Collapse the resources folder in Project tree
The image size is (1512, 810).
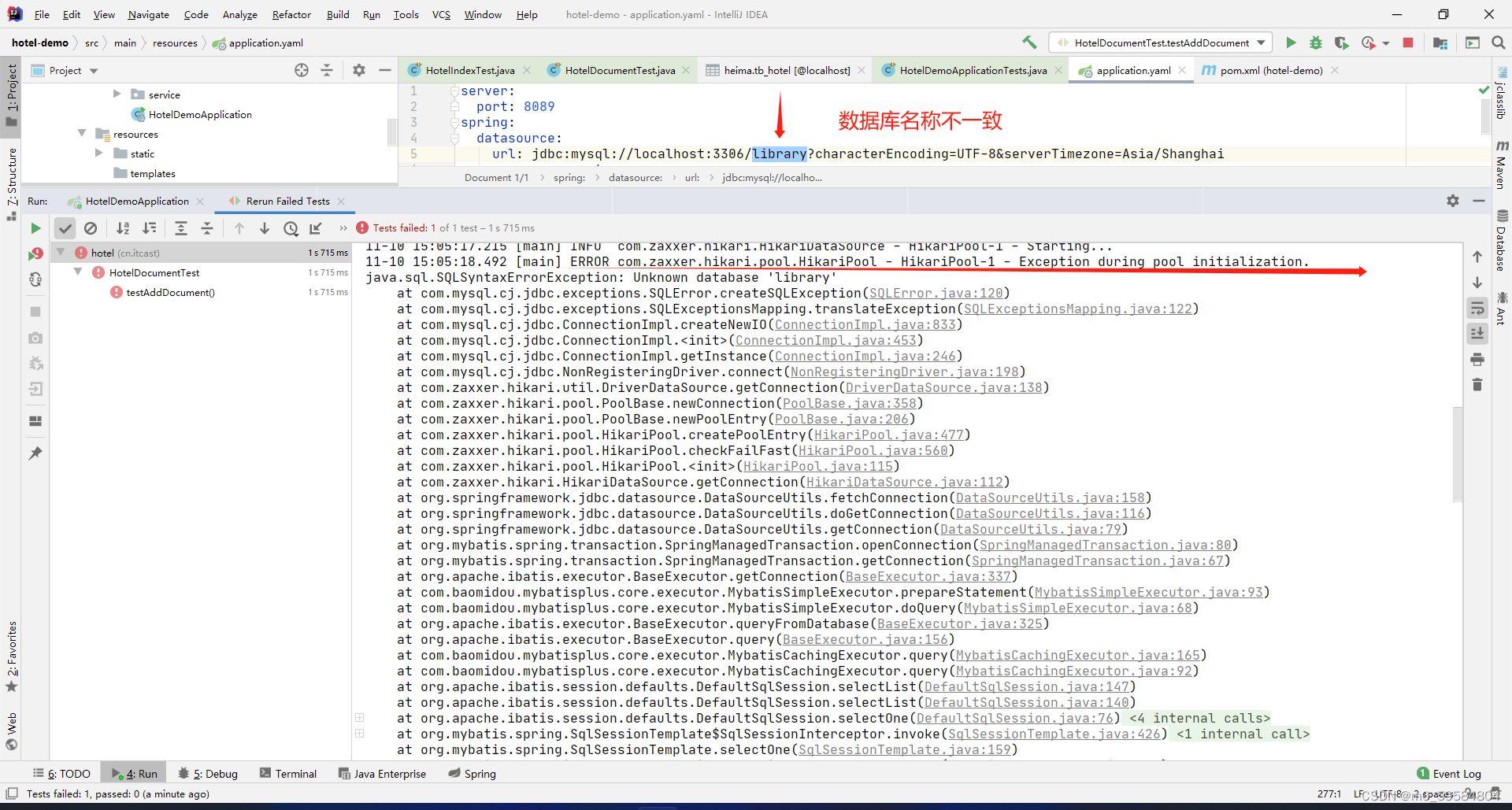(x=81, y=133)
